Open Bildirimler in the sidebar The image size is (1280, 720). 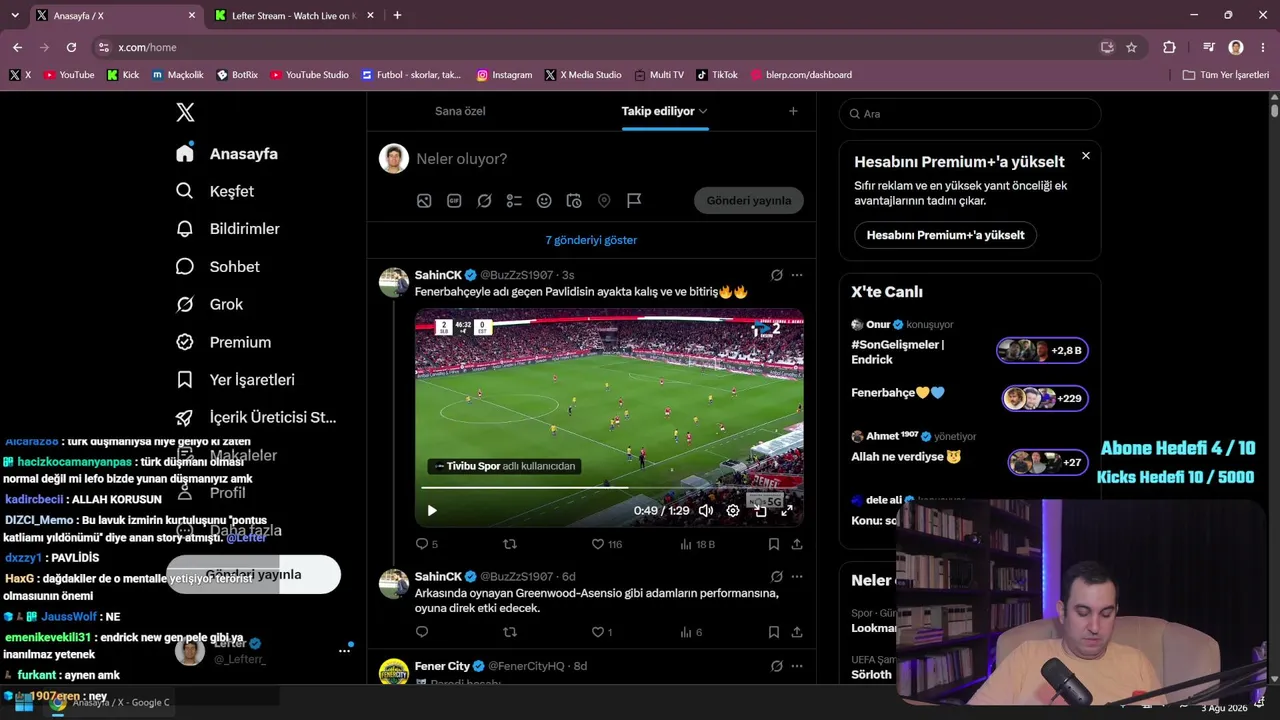point(228,229)
